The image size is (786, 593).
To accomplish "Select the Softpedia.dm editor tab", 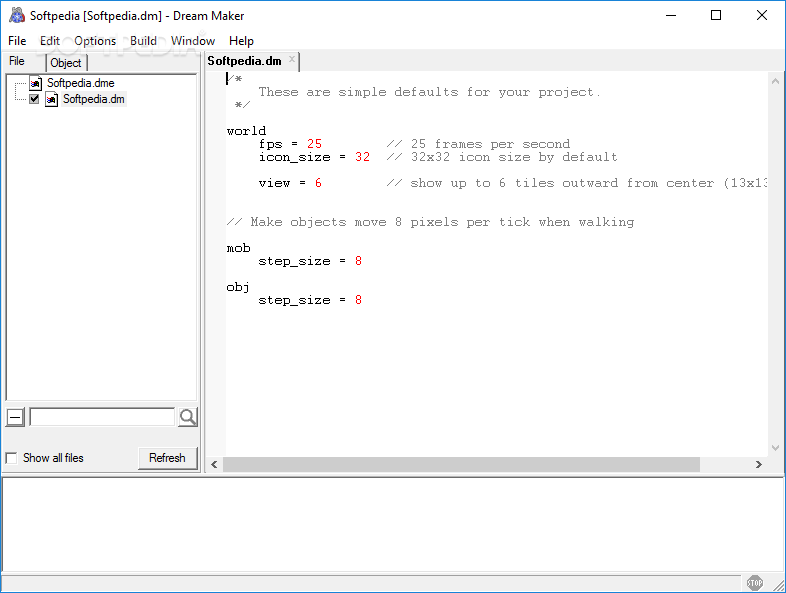I will 245,61.
